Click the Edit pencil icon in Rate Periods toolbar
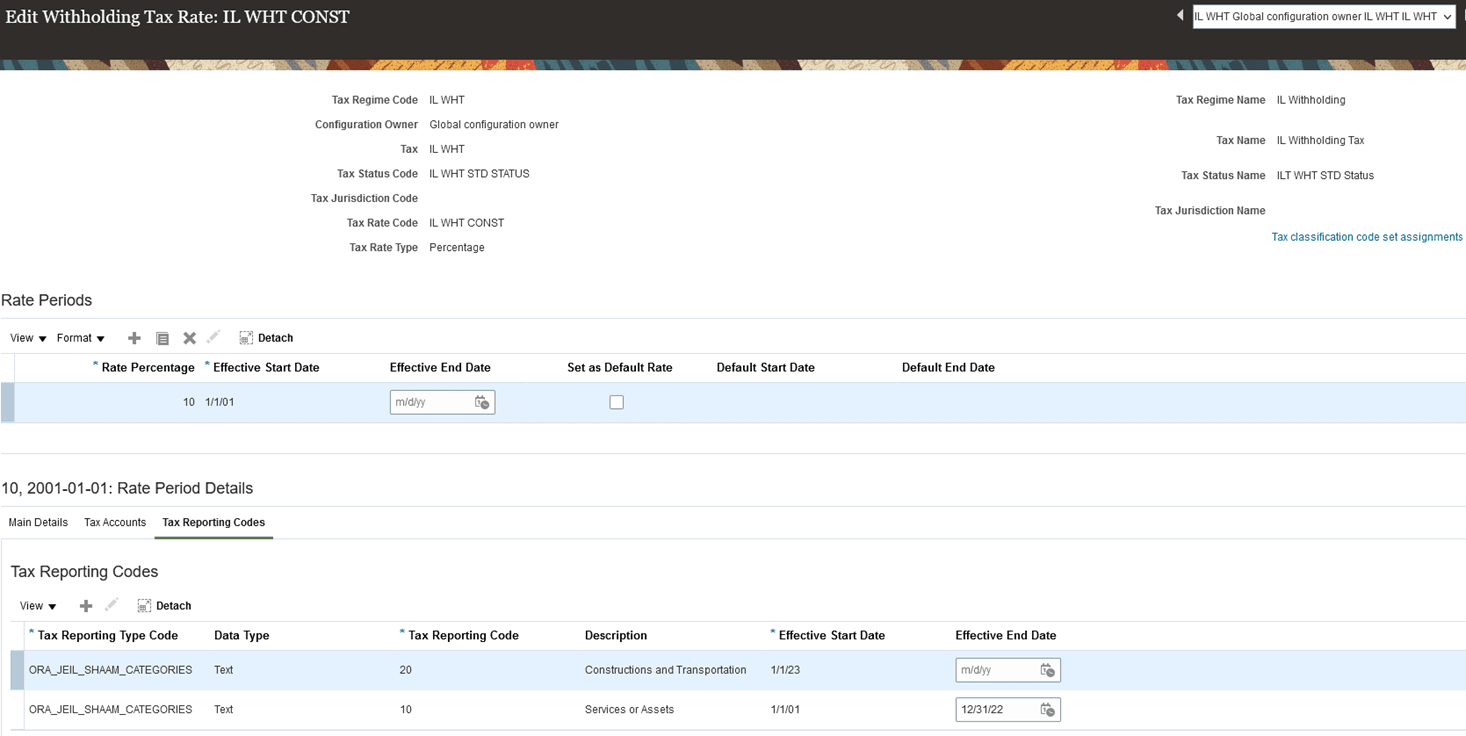 213,337
